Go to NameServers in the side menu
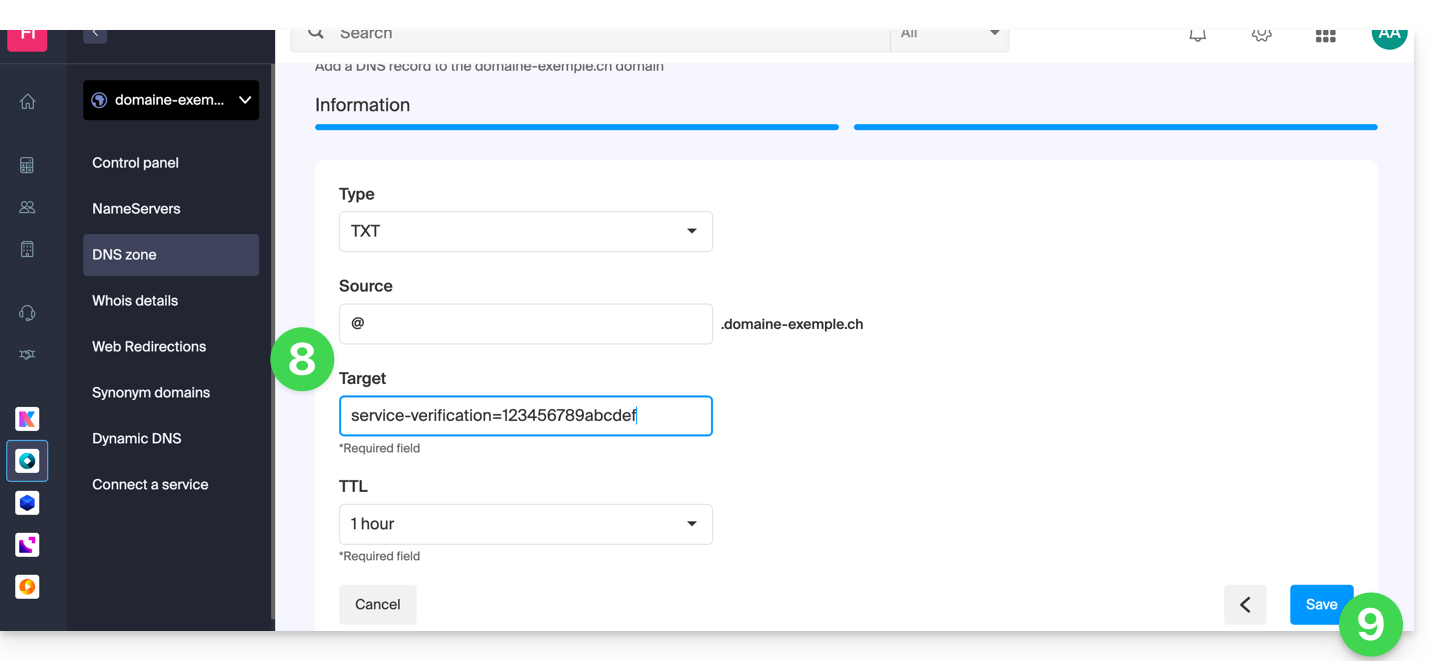Viewport: 1444px width, 661px height. (x=136, y=209)
